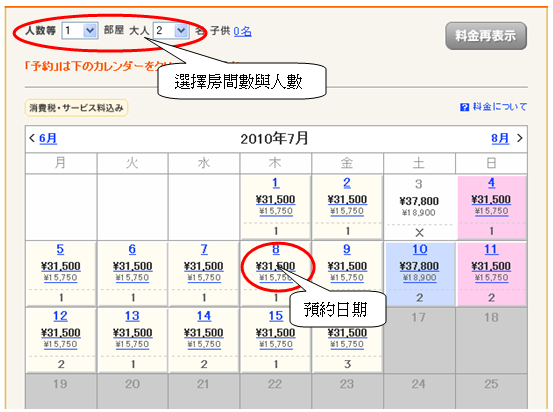553x412 pixels.
Task: Click ¥31,500 price on July 13
Action: pos(132,333)
